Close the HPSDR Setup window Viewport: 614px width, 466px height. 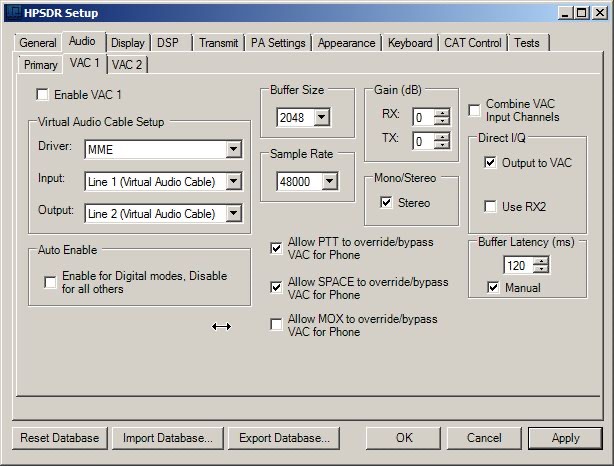click(x=600, y=13)
